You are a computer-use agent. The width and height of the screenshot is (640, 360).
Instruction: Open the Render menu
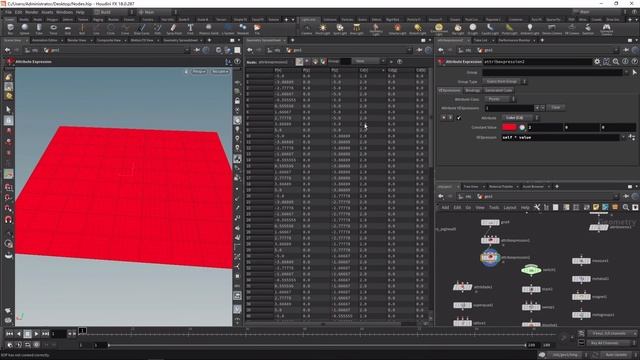[x=31, y=12]
